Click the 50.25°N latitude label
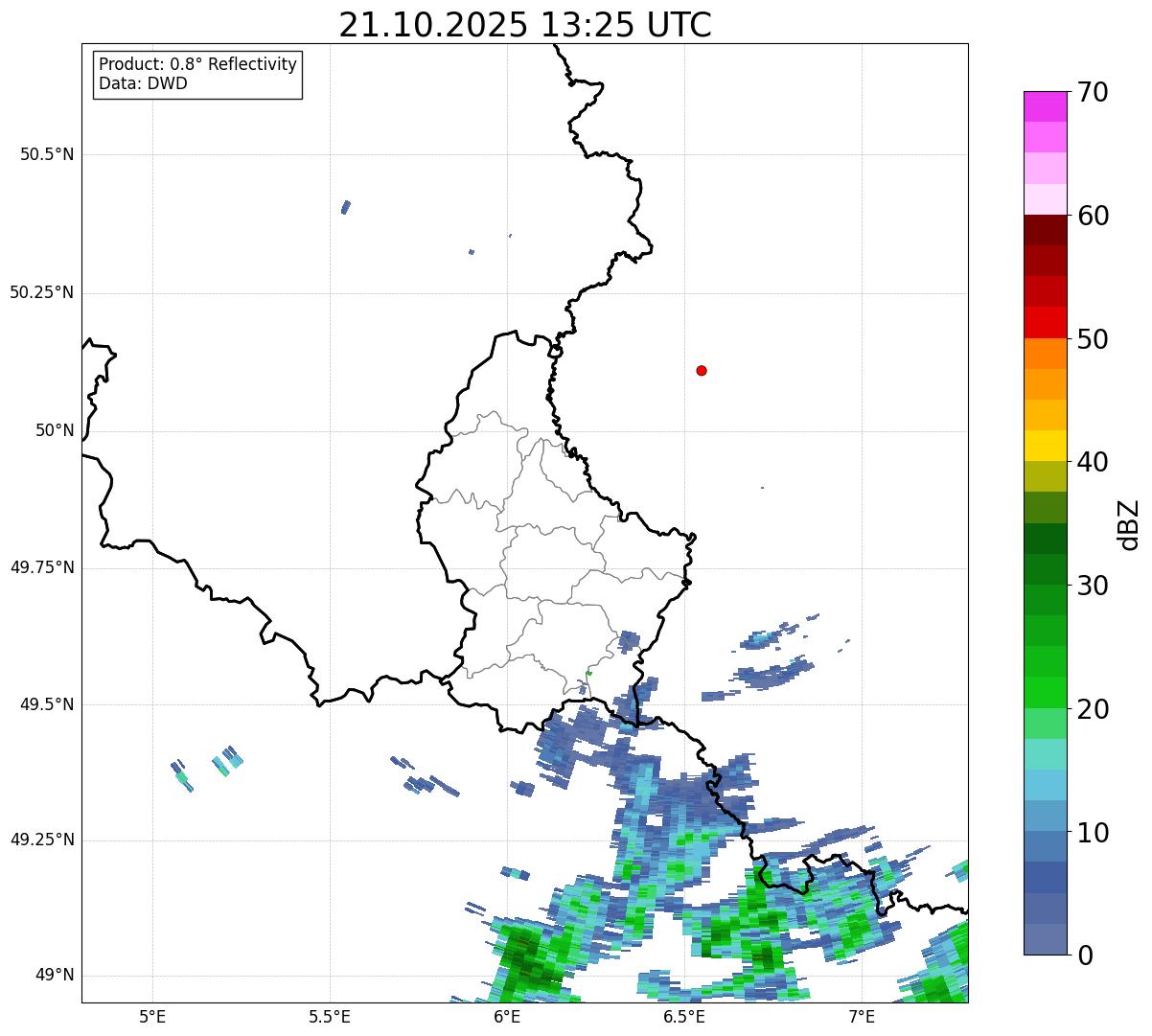The width and height of the screenshot is (1152, 1036). coord(42,292)
